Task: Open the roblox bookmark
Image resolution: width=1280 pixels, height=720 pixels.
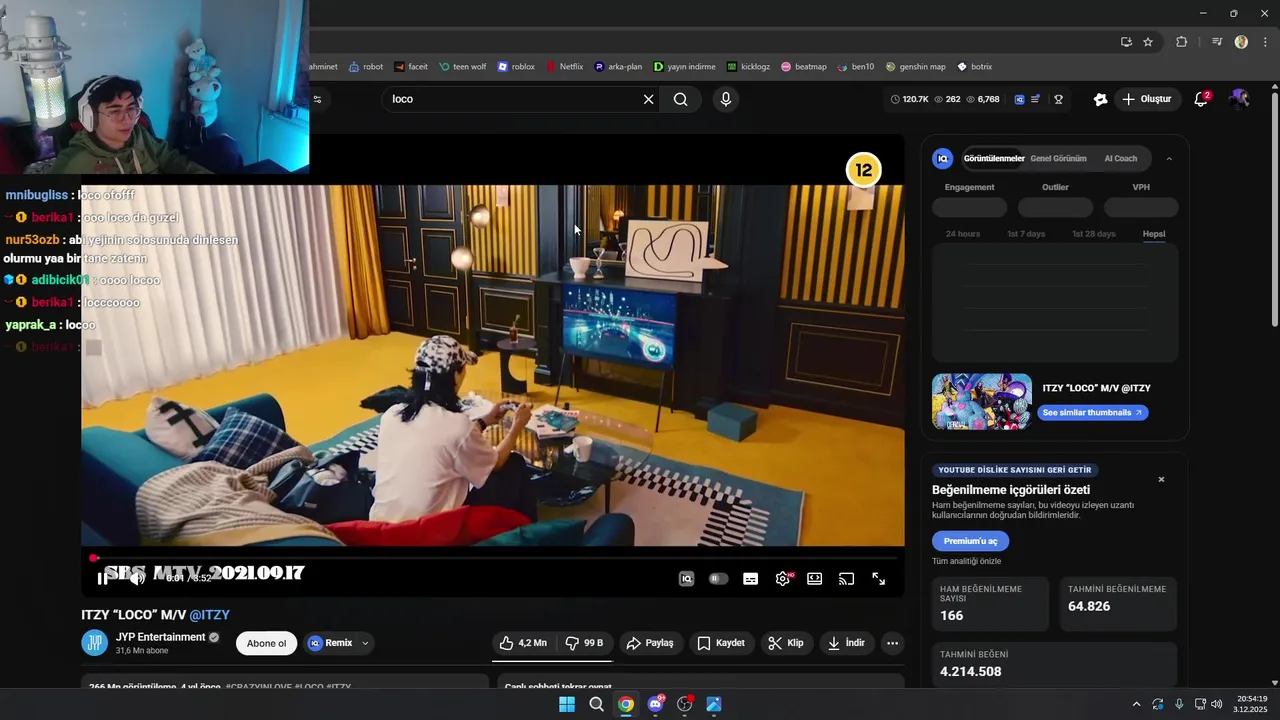Action: [x=516, y=67]
